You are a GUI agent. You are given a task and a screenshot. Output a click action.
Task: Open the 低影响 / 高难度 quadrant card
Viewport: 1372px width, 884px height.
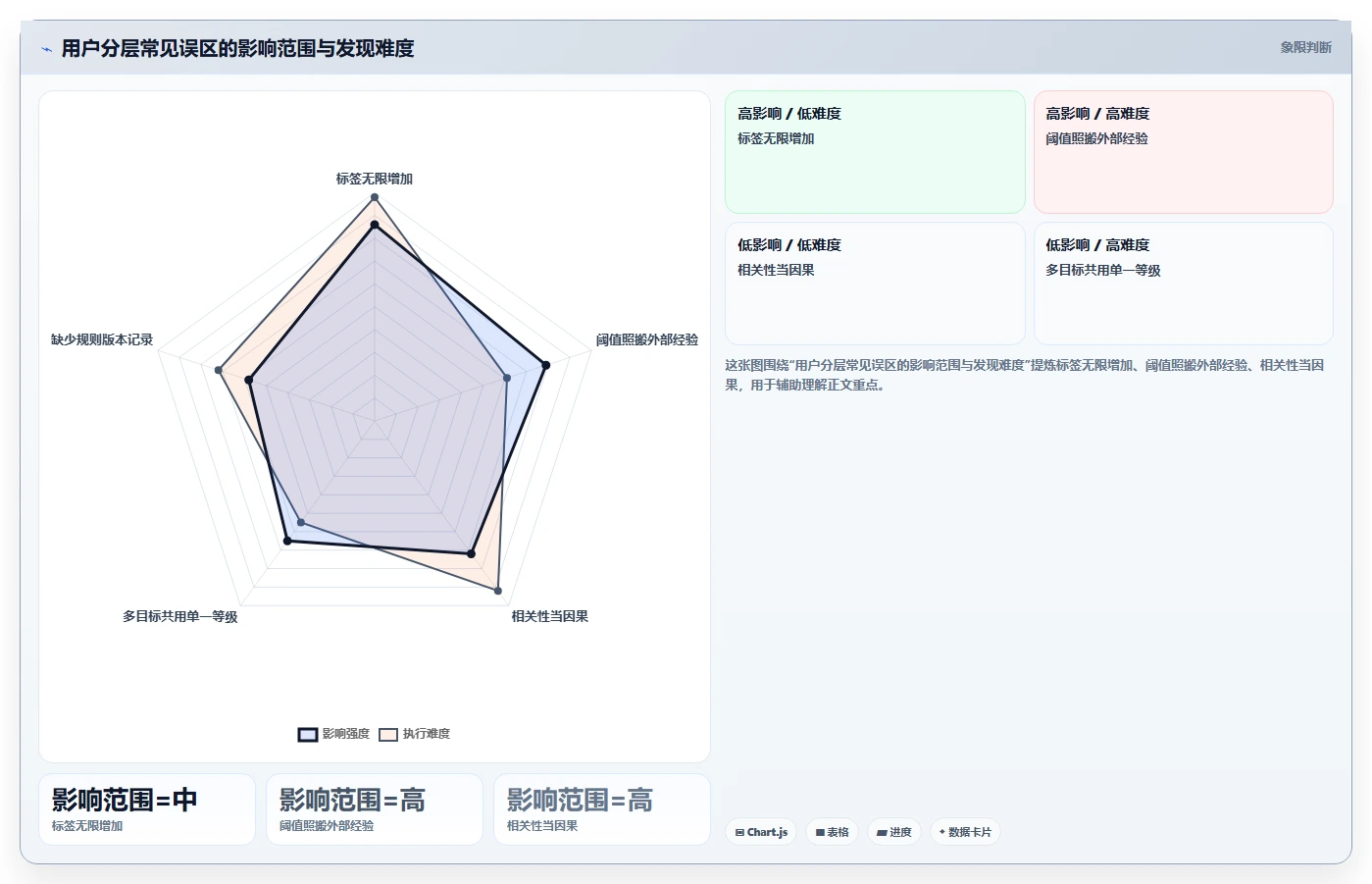(x=1183, y=284)
